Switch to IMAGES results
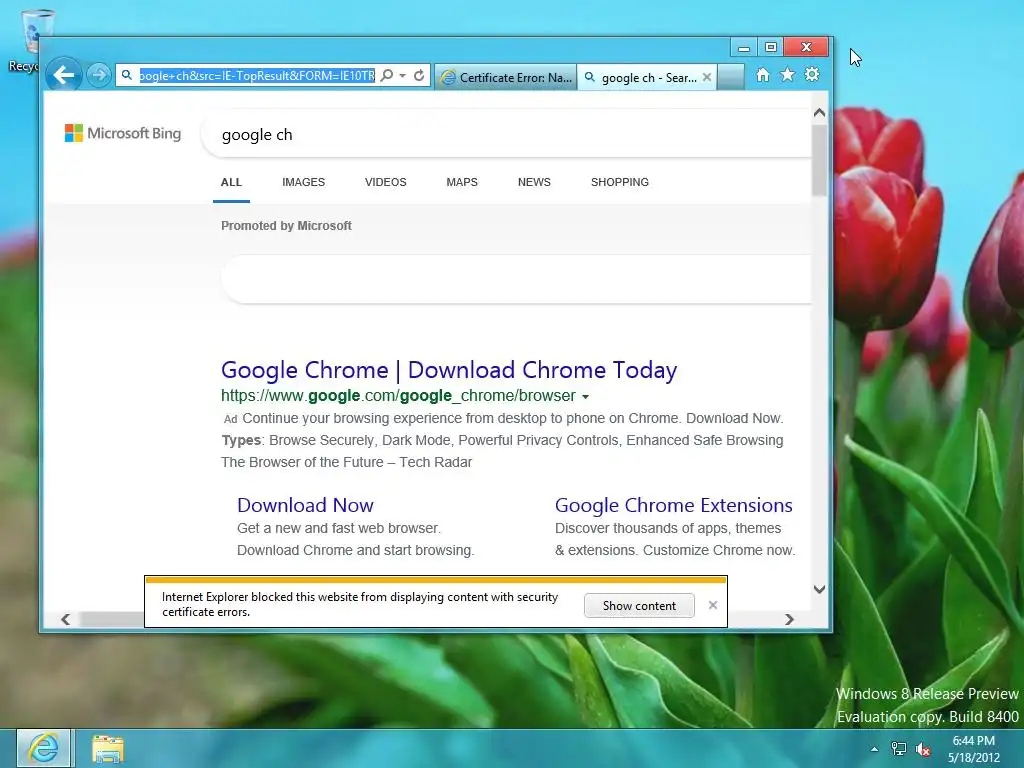 [x=304, y=182]
